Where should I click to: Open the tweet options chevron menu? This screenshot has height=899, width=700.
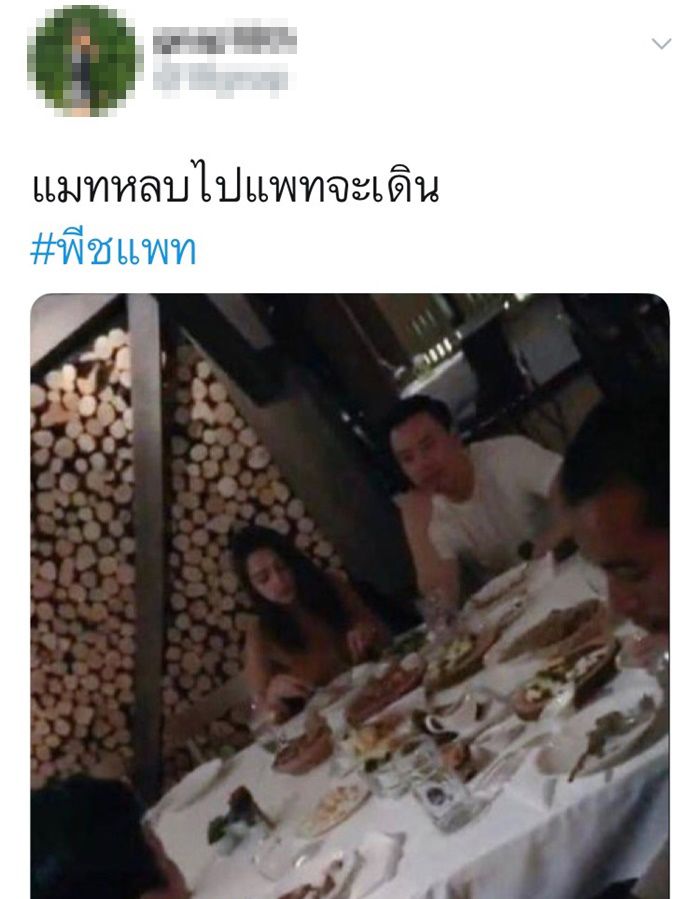click(x=662, y=44)
